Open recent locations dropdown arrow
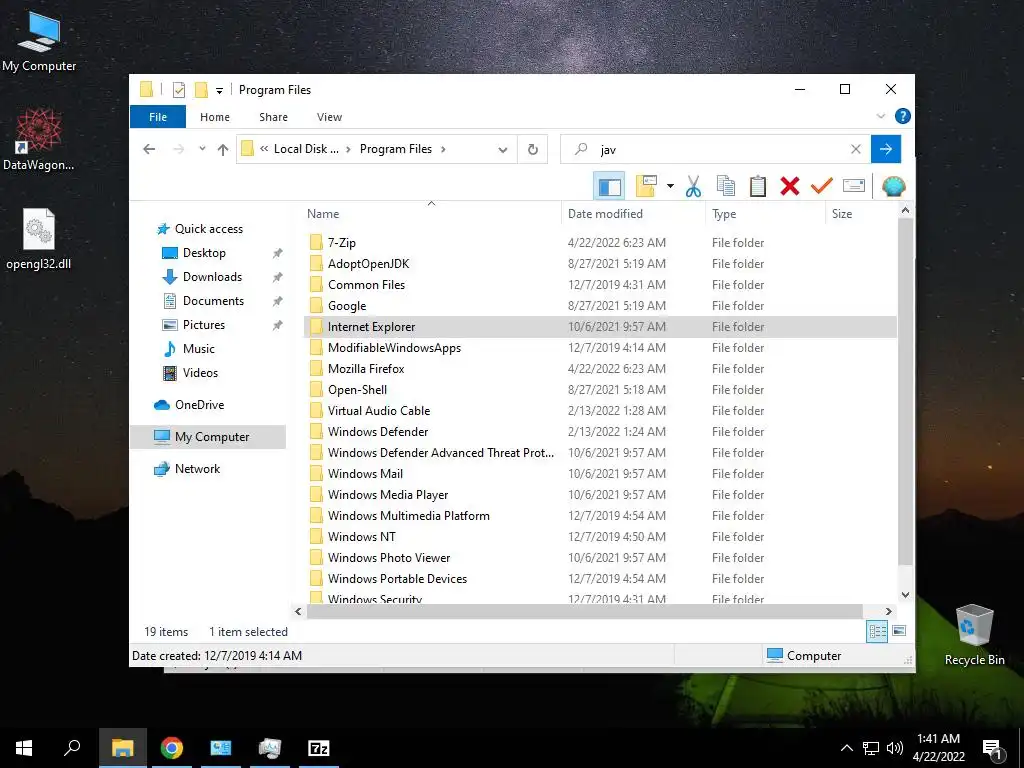Screen dimensions: 1024x768 pos(202,150)
